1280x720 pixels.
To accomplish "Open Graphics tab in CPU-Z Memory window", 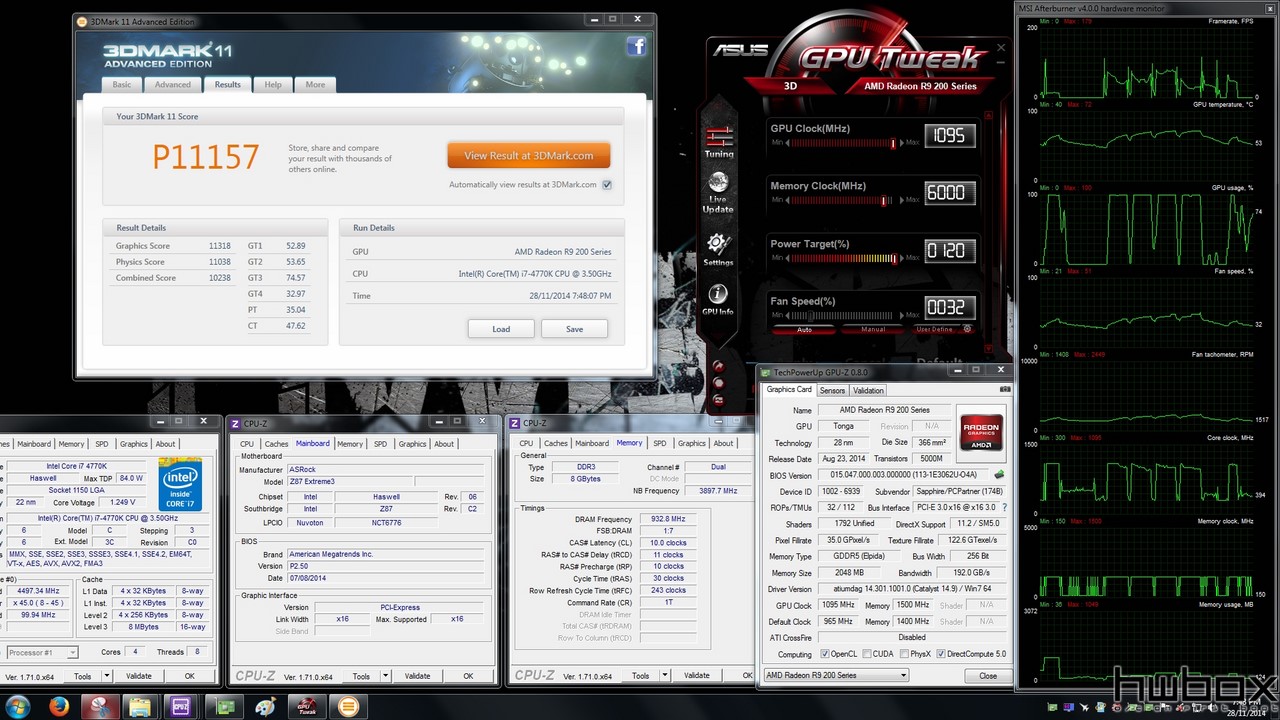I will (x=692, y=443).
